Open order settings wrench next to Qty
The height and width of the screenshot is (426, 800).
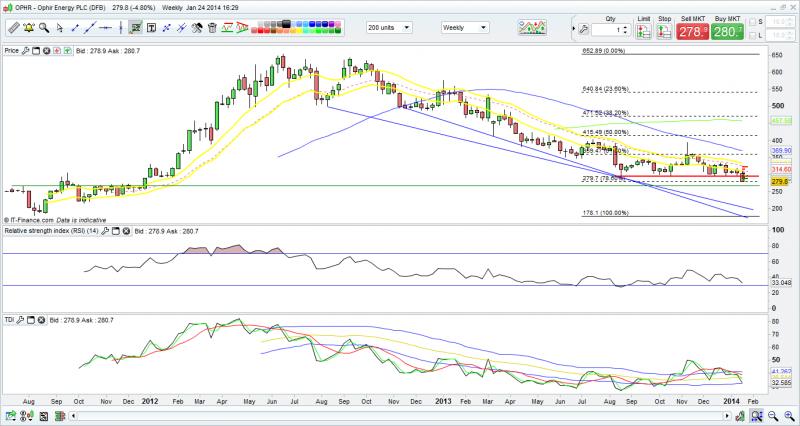pyautogui.click(x=583, y=30)
